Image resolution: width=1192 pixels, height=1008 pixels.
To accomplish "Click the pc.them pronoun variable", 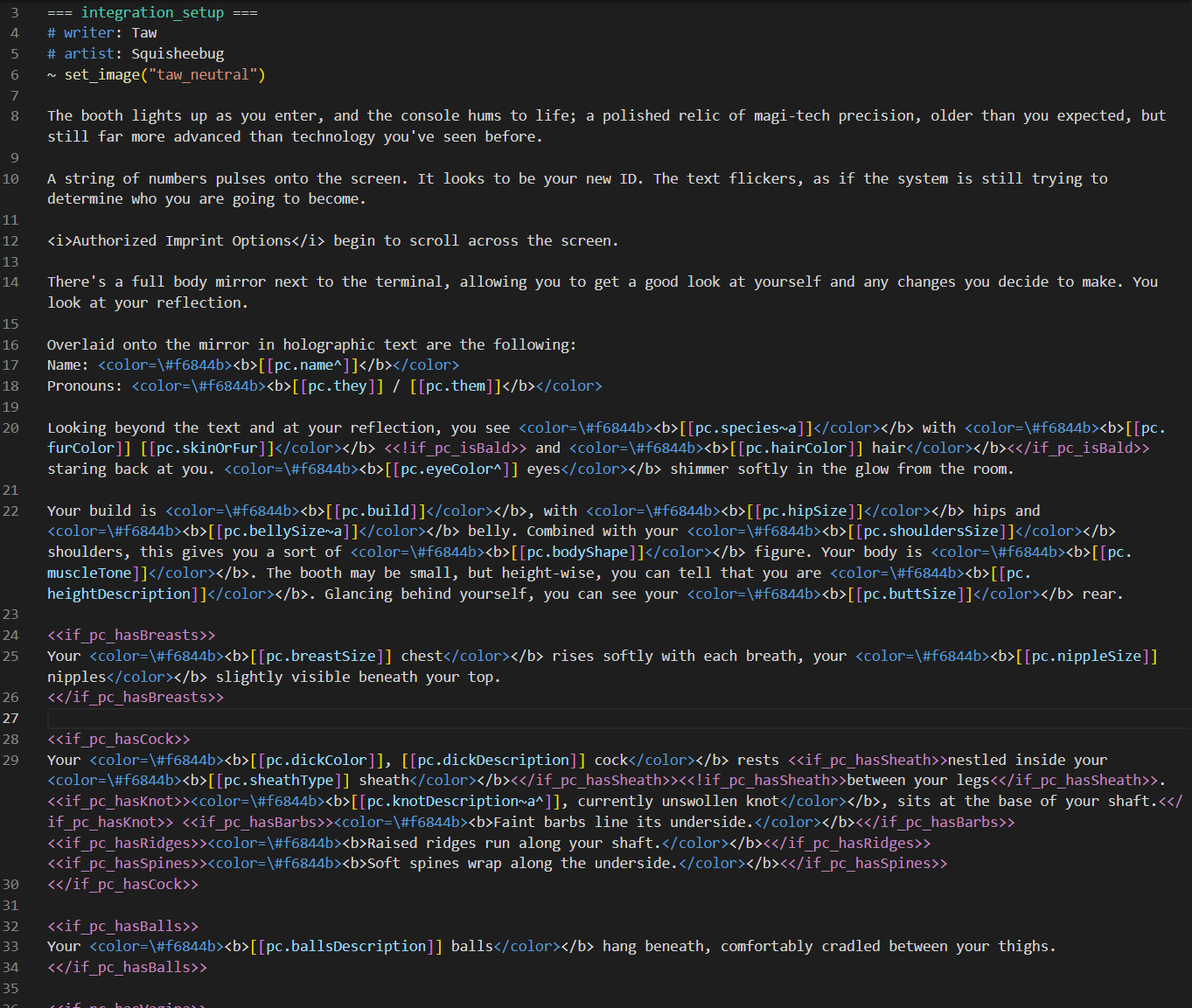I will tap(455, 386).
